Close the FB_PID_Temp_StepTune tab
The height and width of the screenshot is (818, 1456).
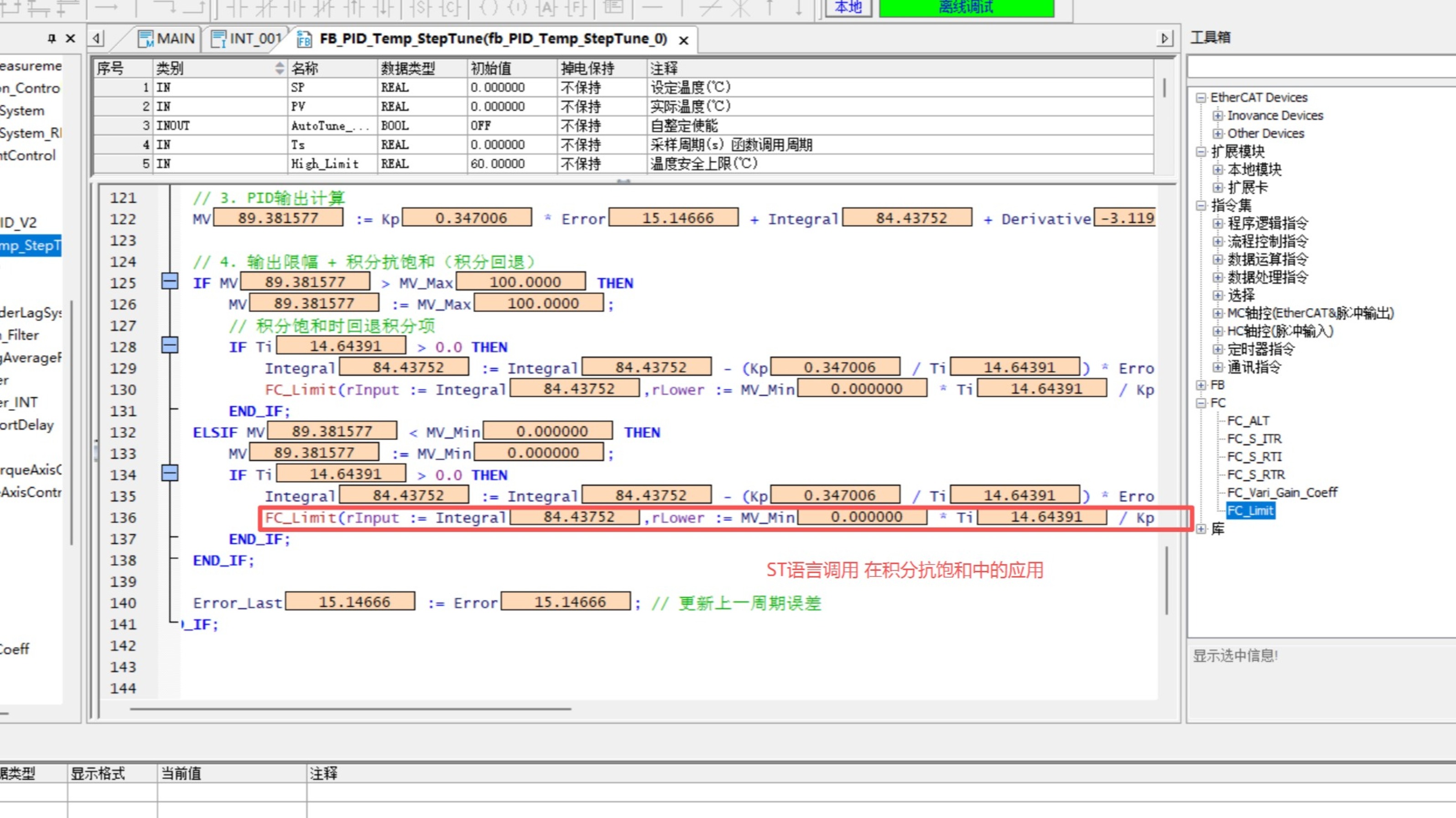[683, 41]
